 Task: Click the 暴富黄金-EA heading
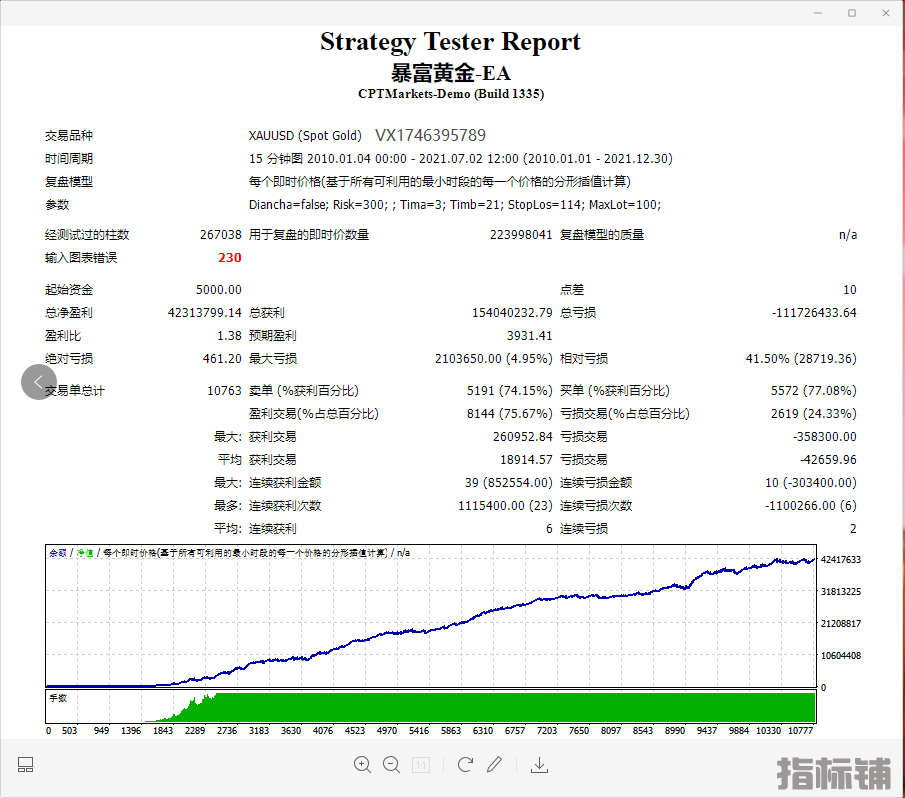click(x=450, y=73)
